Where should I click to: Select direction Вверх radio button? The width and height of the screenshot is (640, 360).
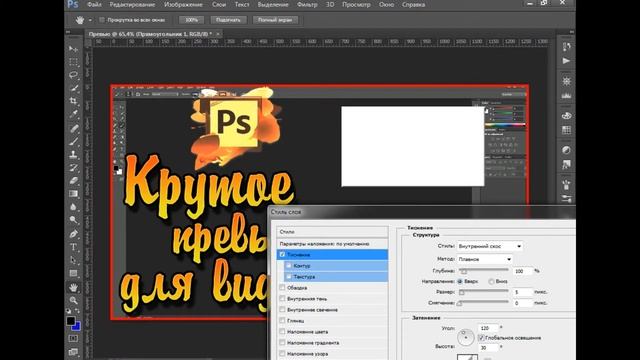click(460, 281)
